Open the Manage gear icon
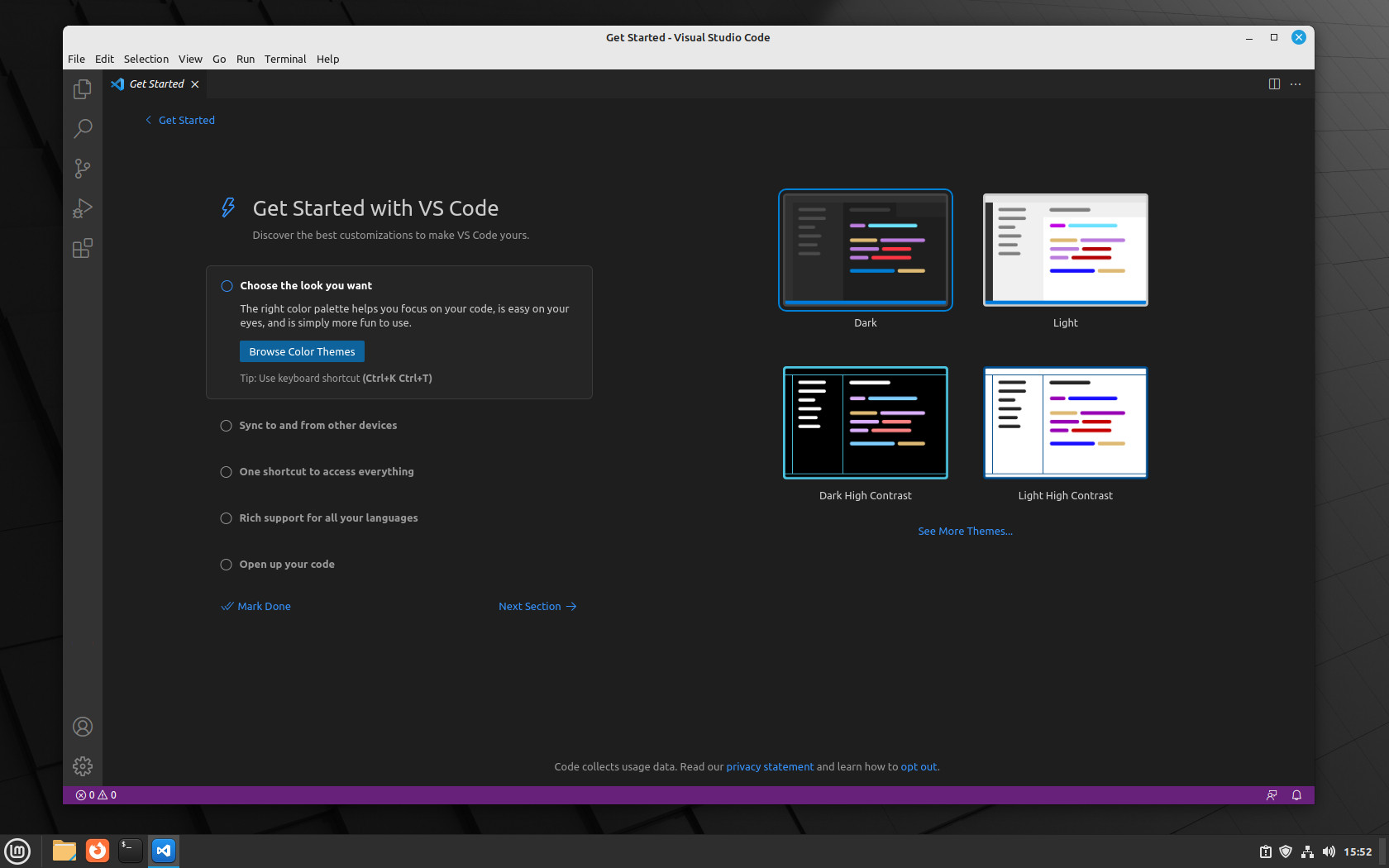This screenshot has width=1389, height=868. (83, 766)
